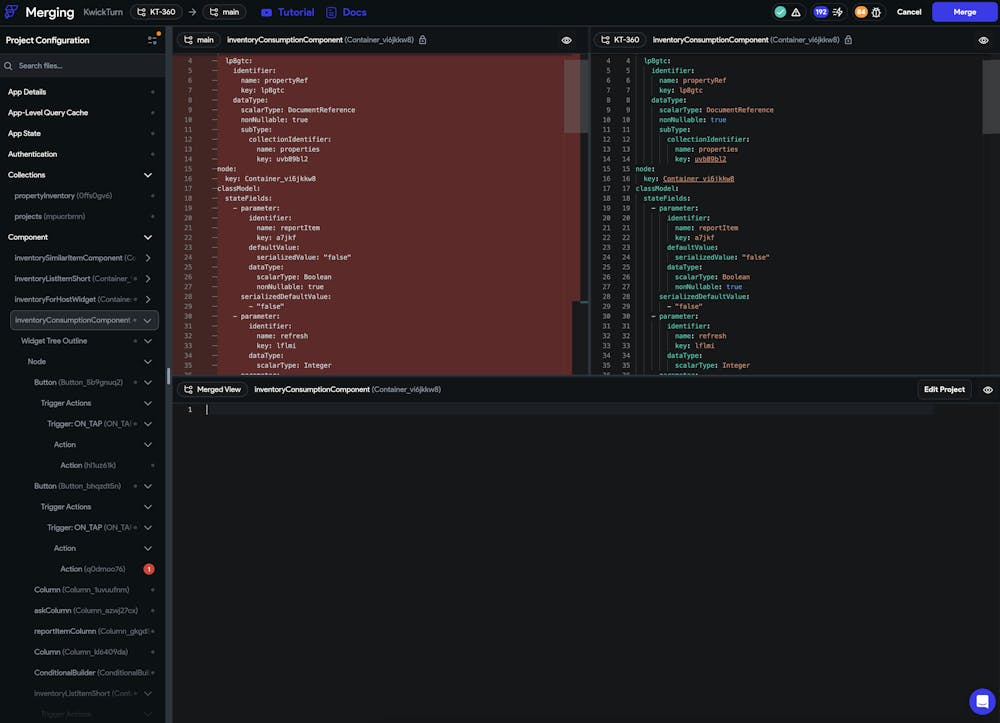Click the FlutterFlow logo icon
This screenshot has width=1000, height=723.
pyautogui.click(x=11, y=12)
